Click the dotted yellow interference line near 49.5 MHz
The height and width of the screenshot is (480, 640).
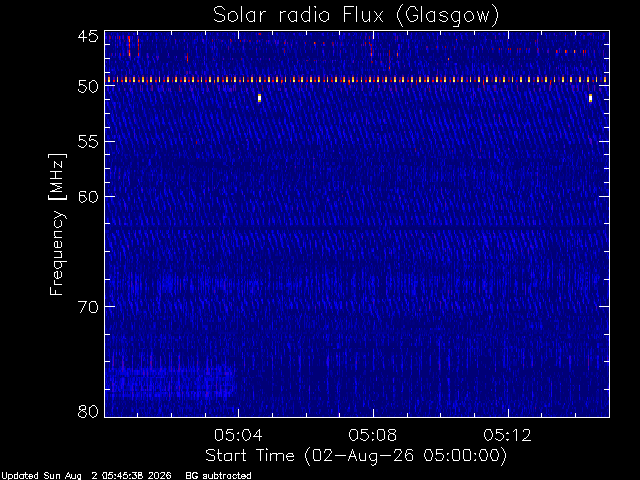tap(357, 80)
